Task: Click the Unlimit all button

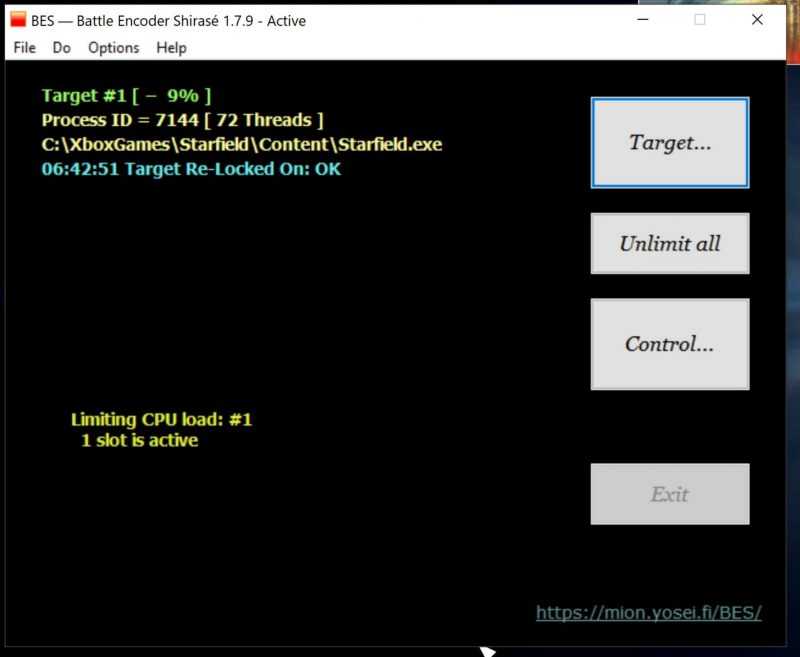Action: [x=670, y=243]
